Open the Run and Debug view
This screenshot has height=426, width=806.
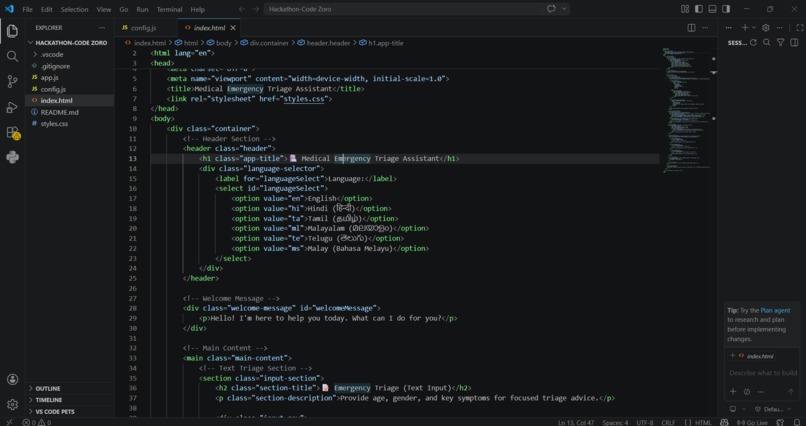[x=12, y=107]
